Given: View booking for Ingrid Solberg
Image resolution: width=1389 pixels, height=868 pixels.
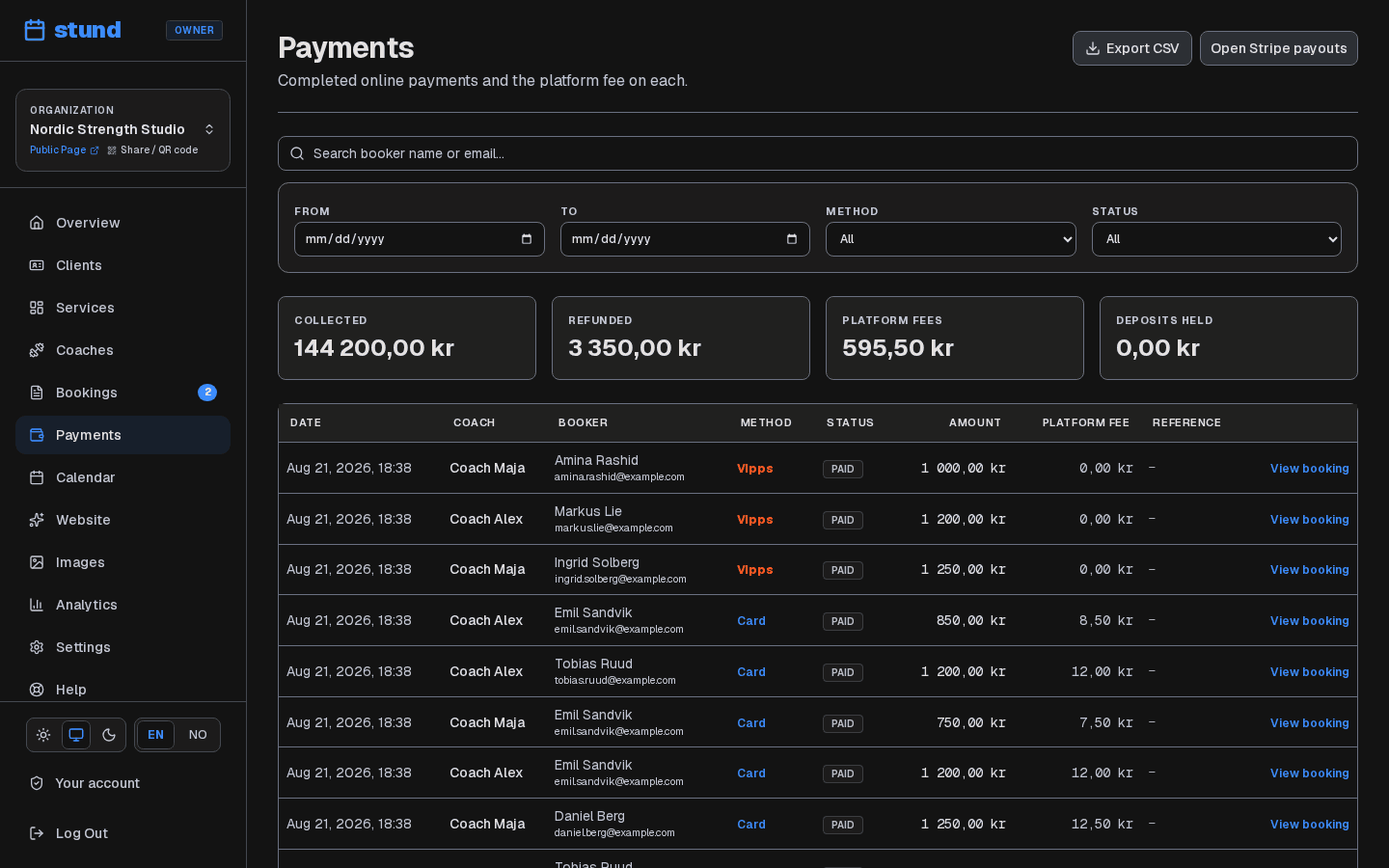Looking at the screenshot, I should click(1309, 570).
